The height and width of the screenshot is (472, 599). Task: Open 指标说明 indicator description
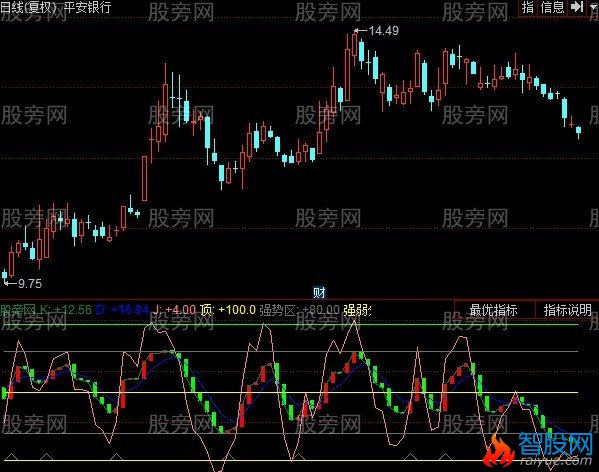click(567, 310)
